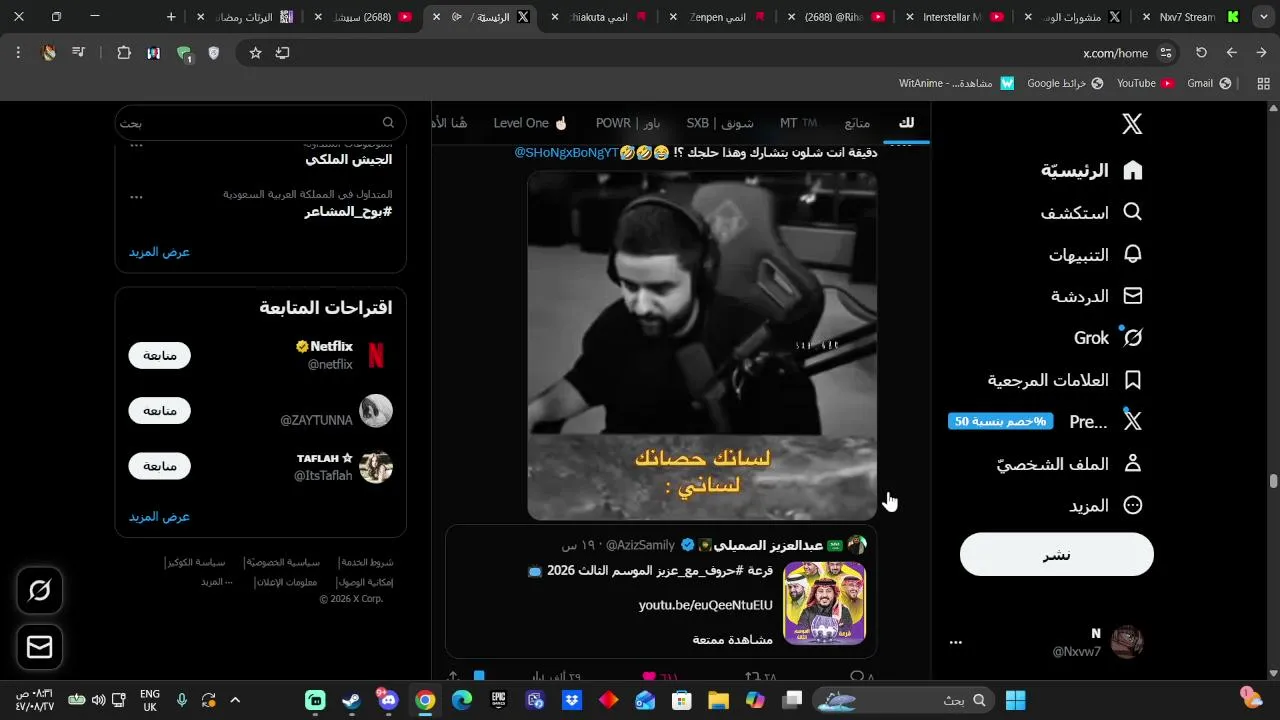Open the #بوح_المشاعر trending topic
This screenshot has height=720, width=1280.
tap(348, 212)
